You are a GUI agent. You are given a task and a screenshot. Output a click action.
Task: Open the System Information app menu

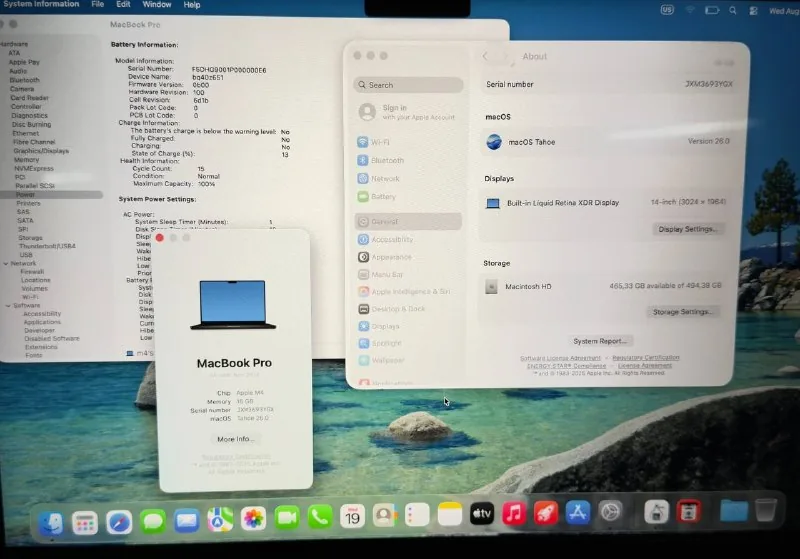41,4
